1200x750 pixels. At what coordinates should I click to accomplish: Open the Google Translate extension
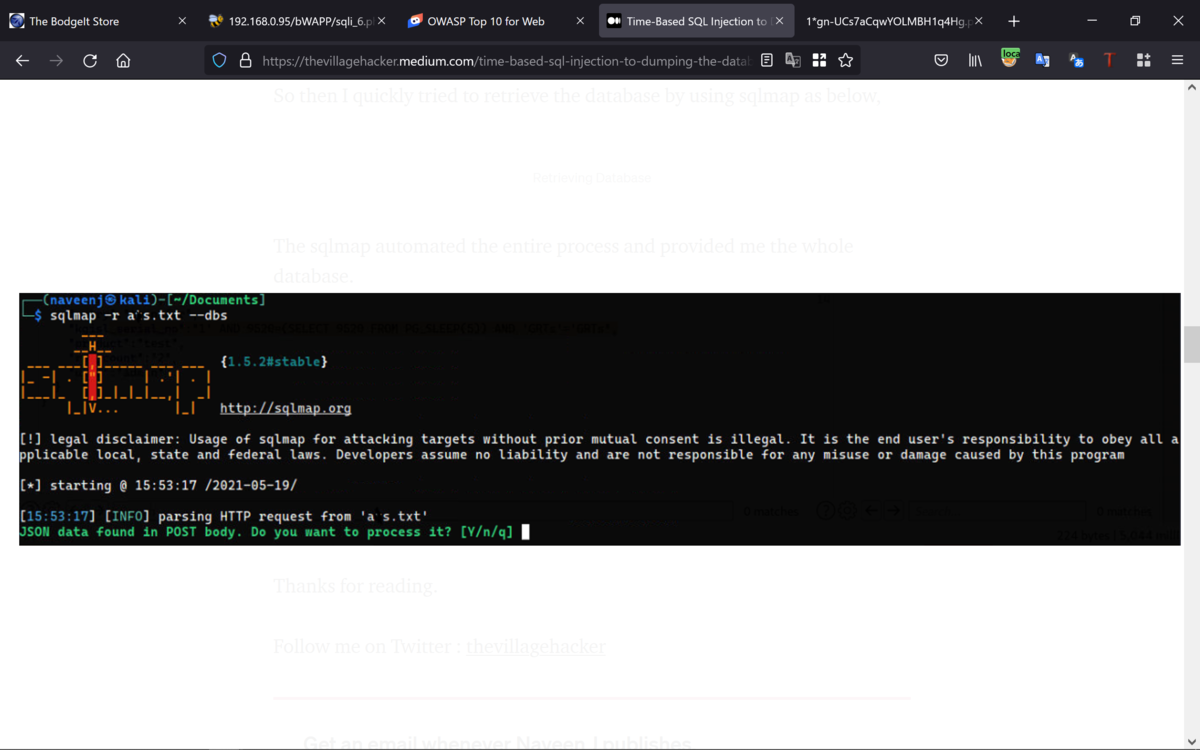[x=1042, y=61]
